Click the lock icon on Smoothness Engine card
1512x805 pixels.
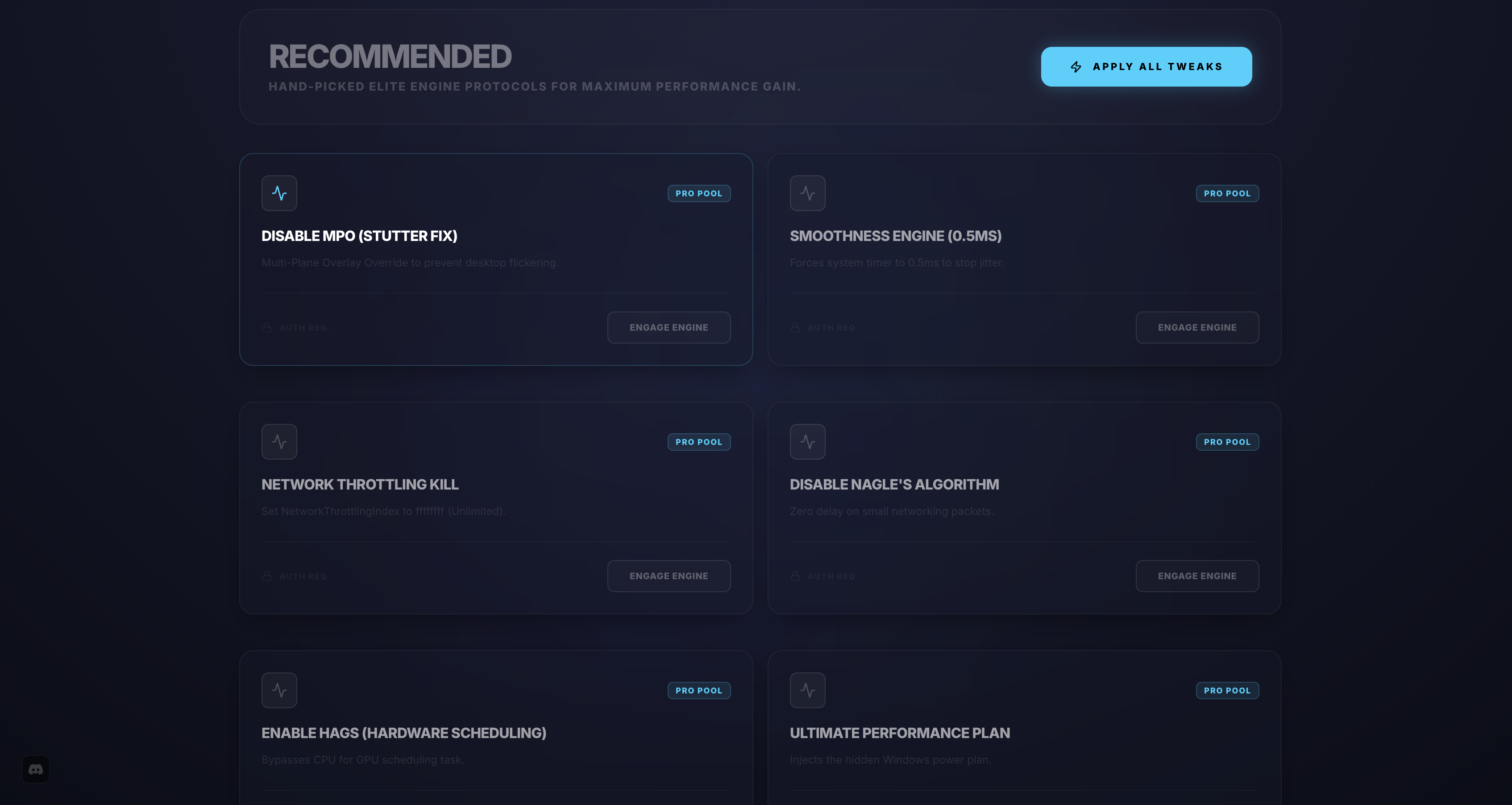click(795, 328)
